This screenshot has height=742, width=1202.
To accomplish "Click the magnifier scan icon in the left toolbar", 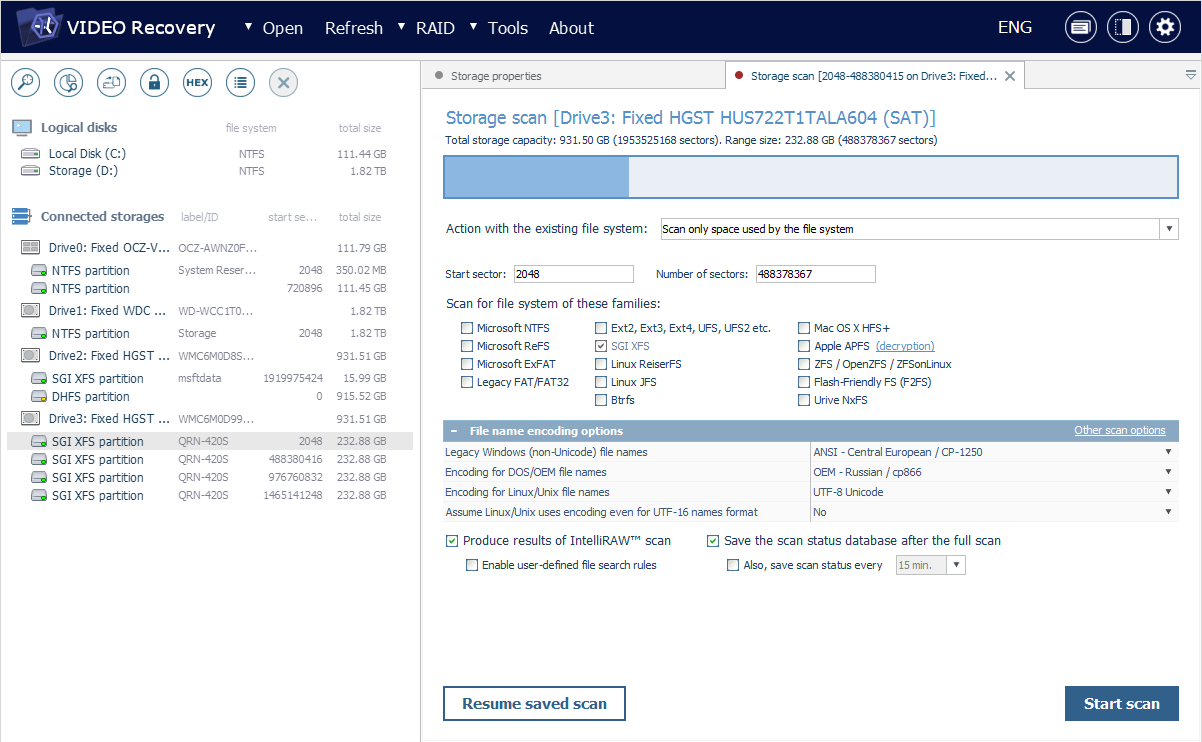I will tap(25, 83).
